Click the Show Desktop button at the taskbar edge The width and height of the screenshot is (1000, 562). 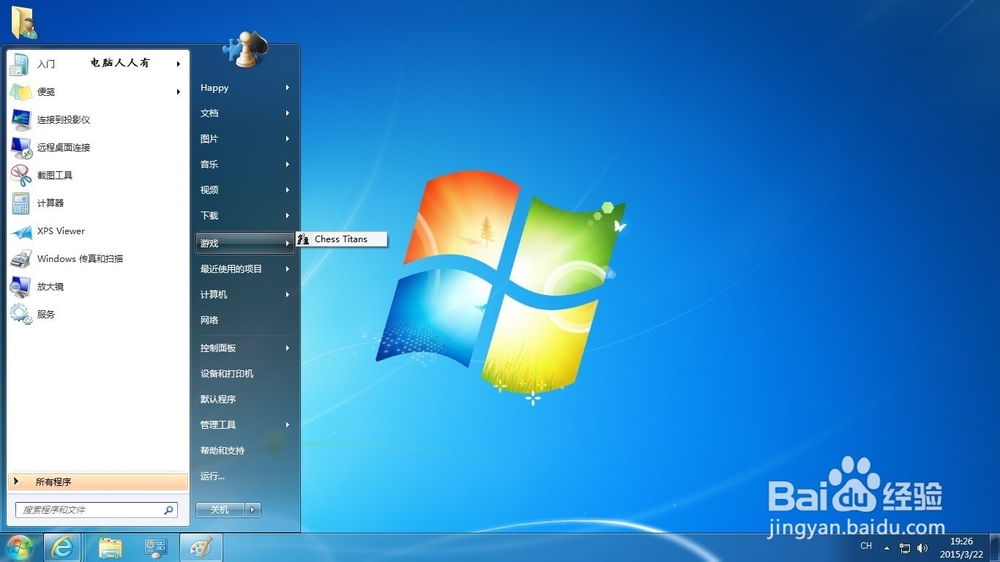[995, 548]
